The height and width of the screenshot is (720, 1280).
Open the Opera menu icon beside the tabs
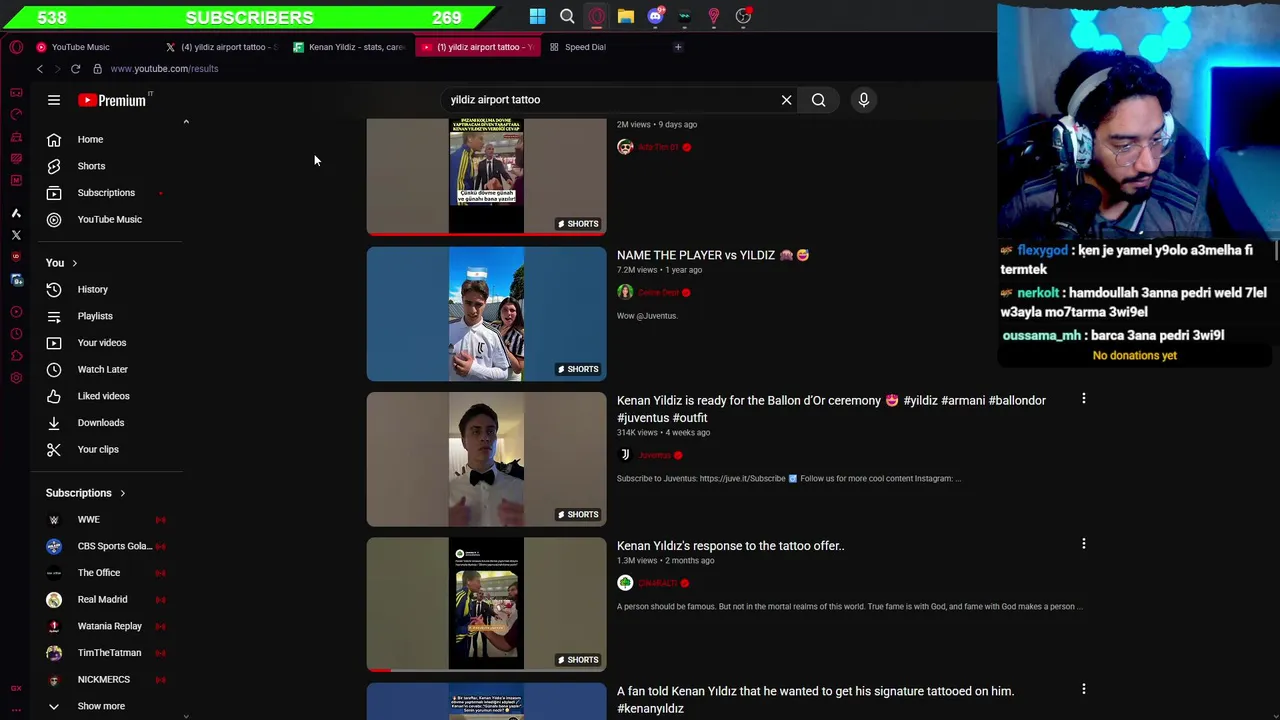16,47
